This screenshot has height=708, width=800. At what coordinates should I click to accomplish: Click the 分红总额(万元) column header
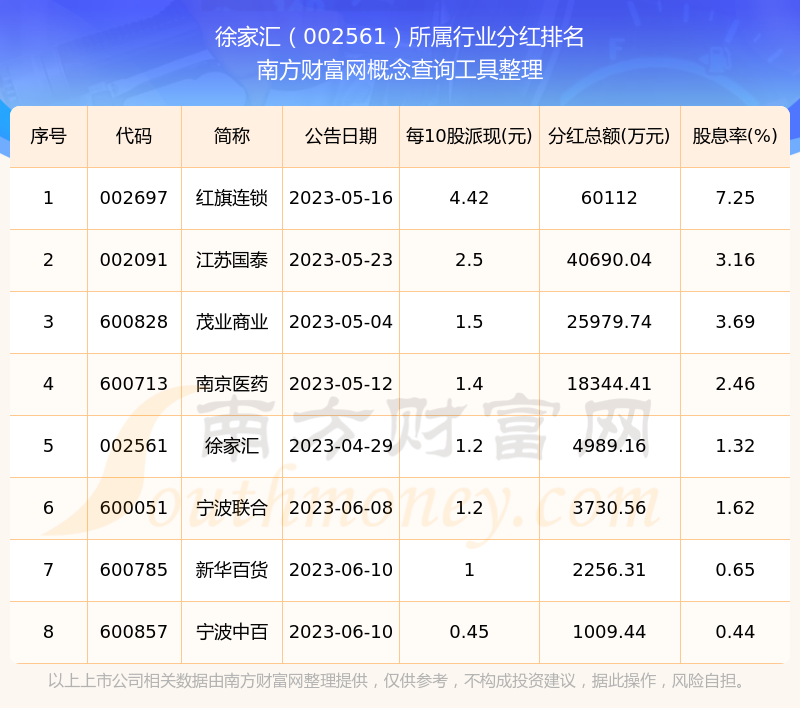point(609,136)
